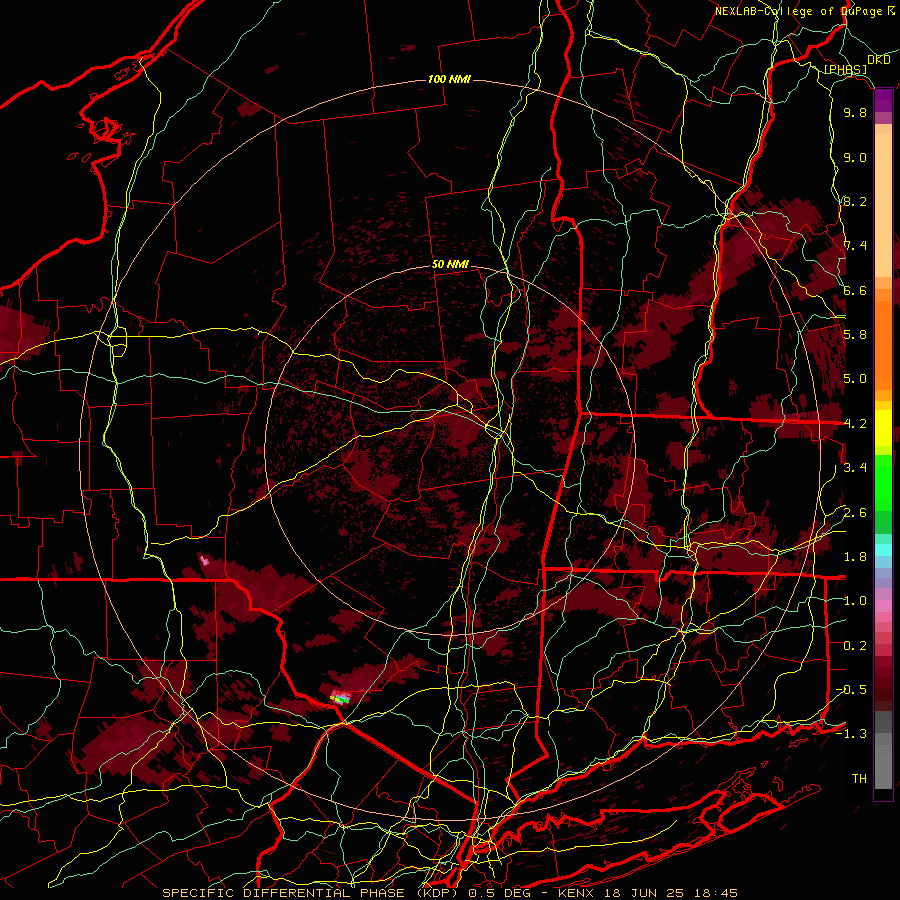
Task: Click the DKD label above the color bar
Action: point(878,60)
